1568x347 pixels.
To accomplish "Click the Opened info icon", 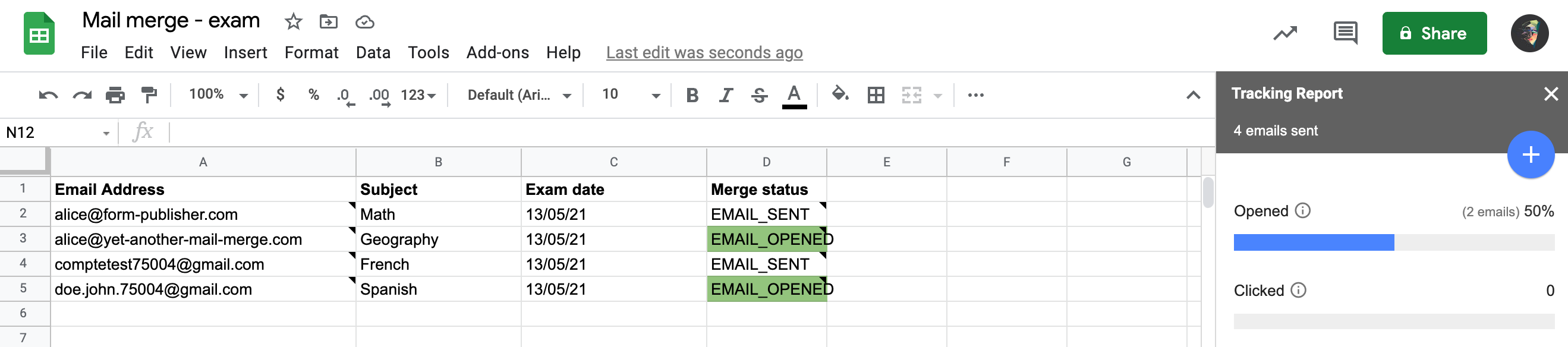I will point(1302,210).
